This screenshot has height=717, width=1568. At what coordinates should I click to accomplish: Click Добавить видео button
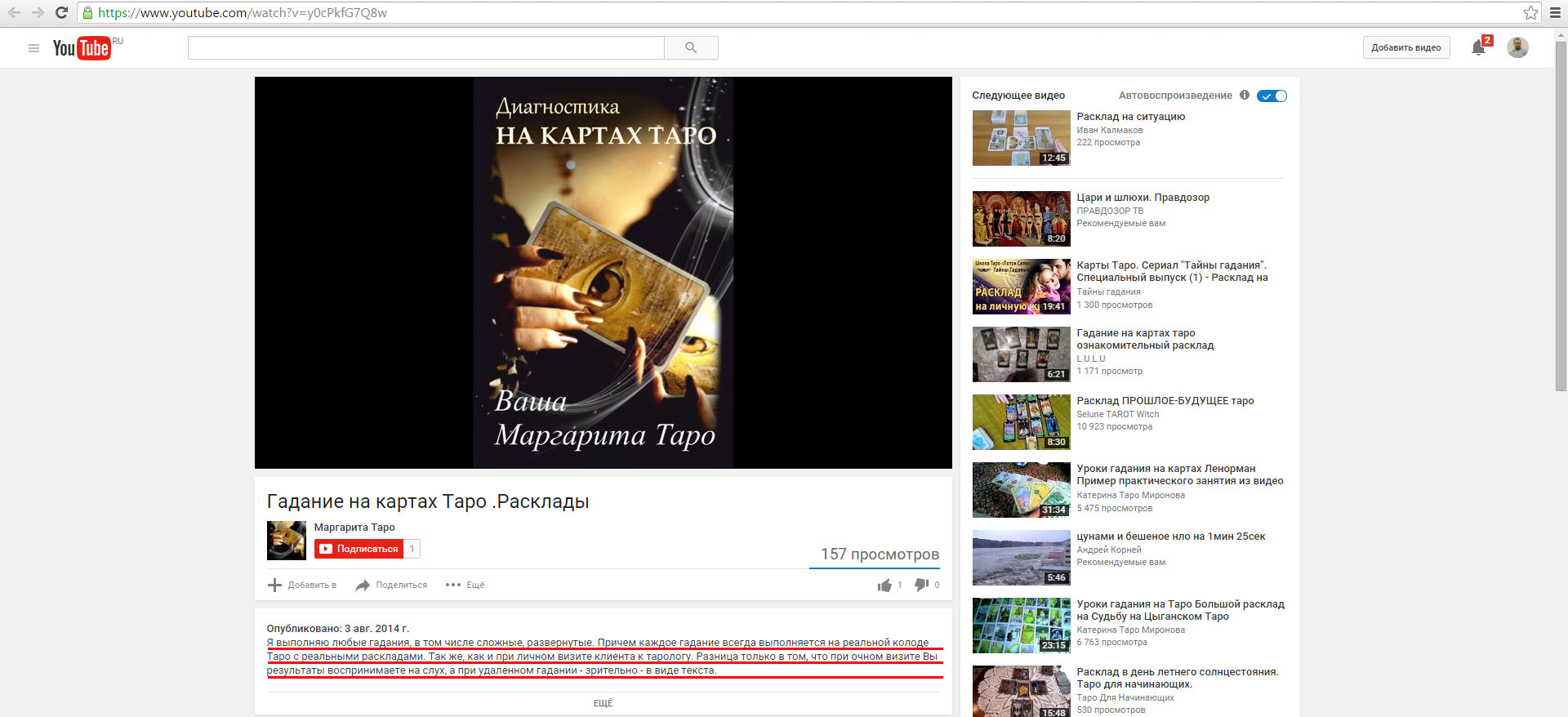coord(1405,47)
